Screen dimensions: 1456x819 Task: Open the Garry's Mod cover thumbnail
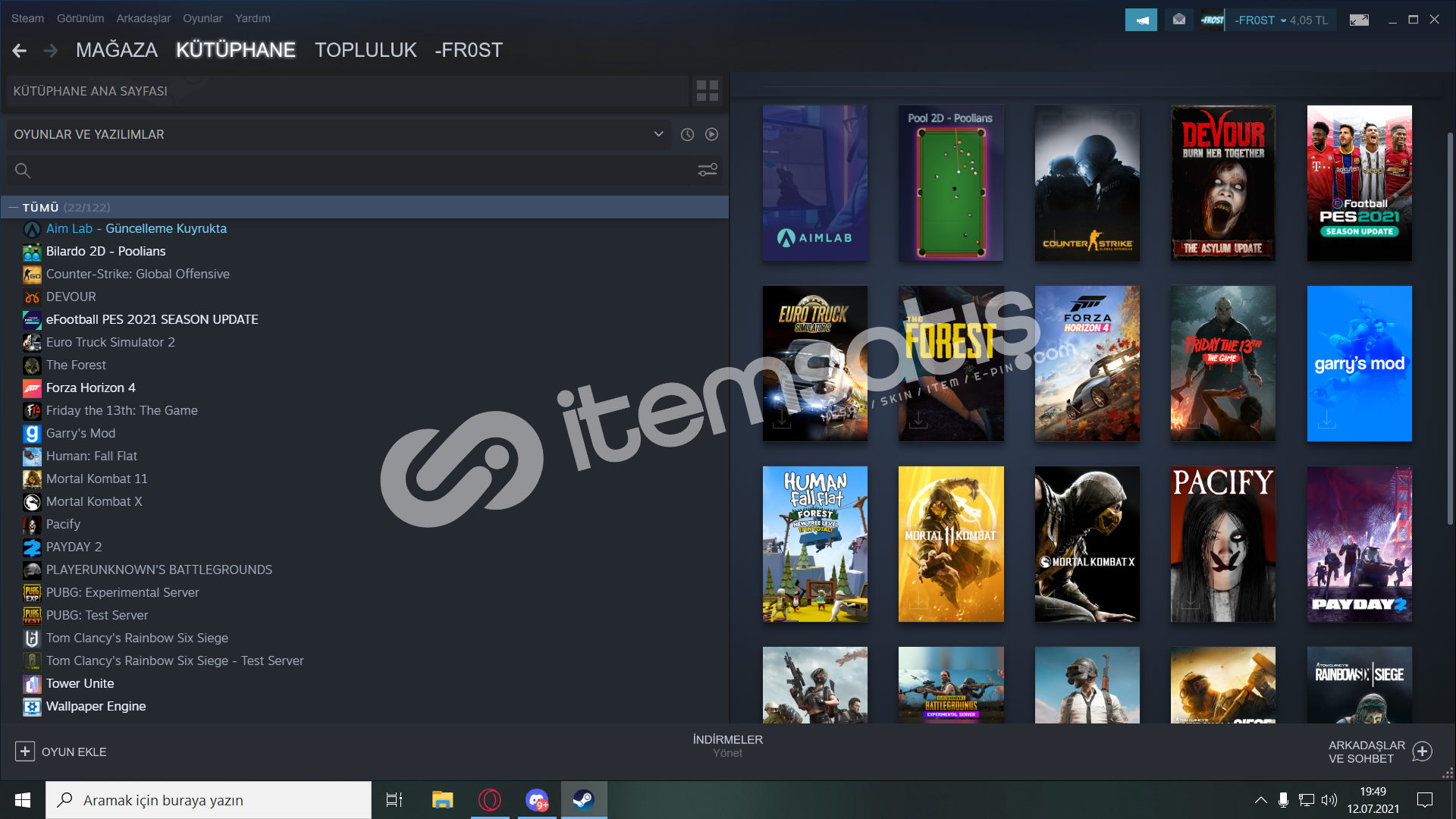pyautogui.click(x=1359, y=363)
